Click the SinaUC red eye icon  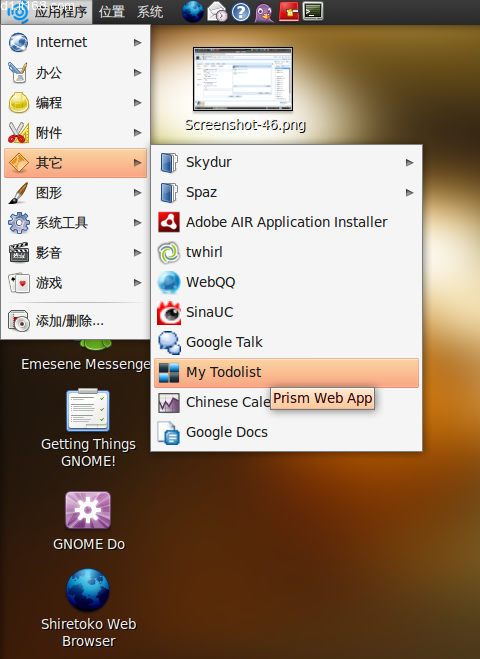(169, 312)
